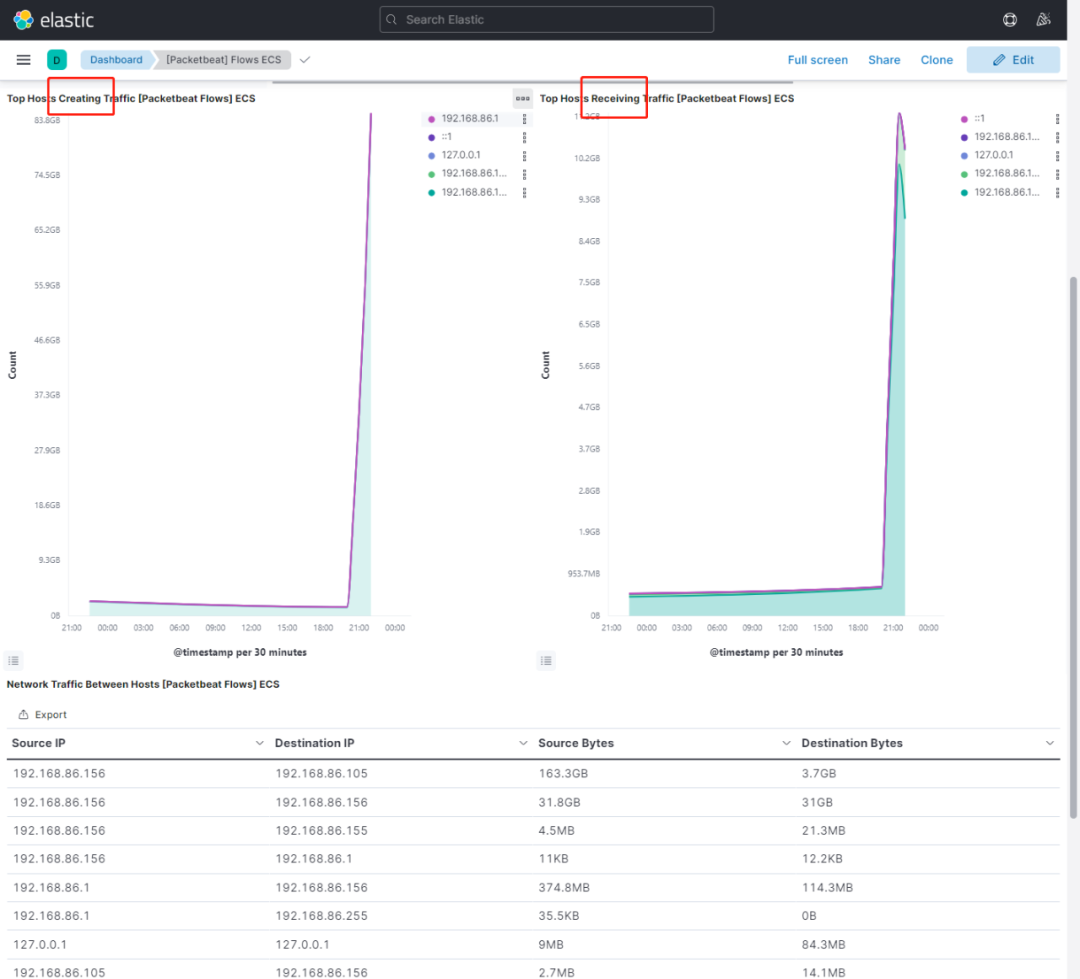Click Source Bytes cell 9MB
The width and height of the screenshot is (1080, 979).
point(551,945)
